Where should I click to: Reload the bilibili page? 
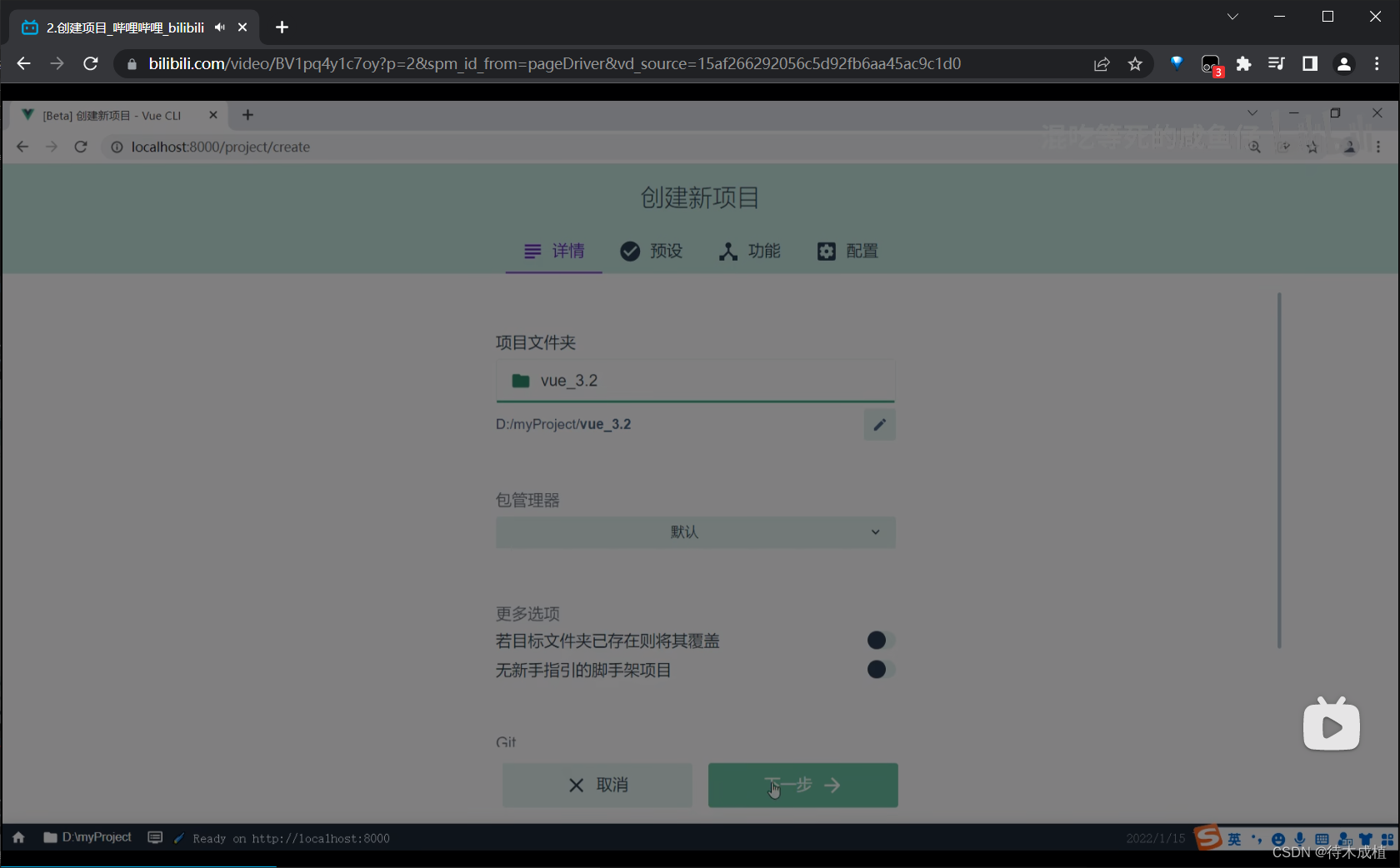pos(91,64)
